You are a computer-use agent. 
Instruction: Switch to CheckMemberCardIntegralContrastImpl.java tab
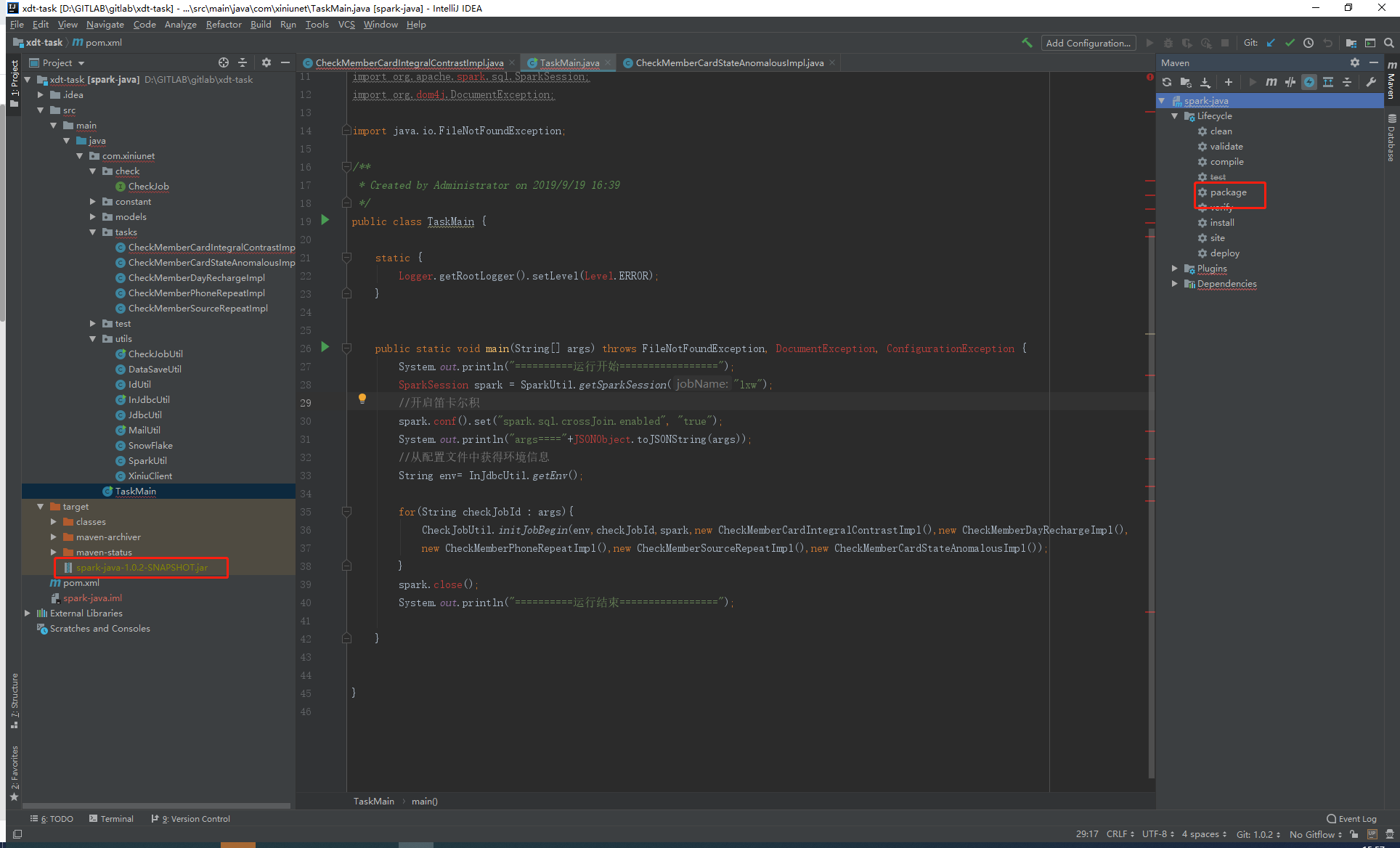(x=408, y=62)
